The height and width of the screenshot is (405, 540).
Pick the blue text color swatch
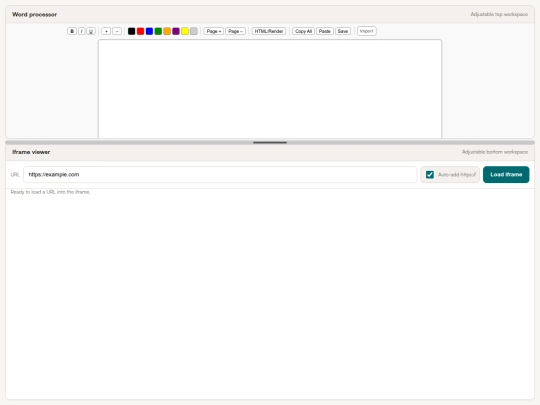pyautogui.click(x=149, y=31)
